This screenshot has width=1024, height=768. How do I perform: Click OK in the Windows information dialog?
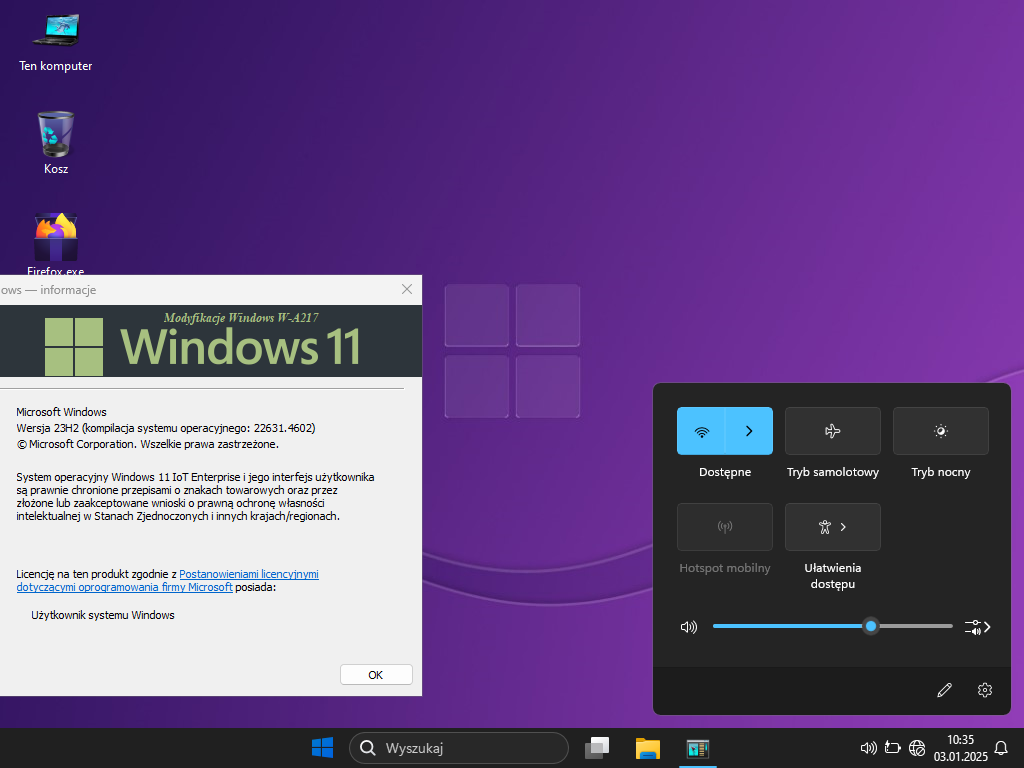pyautogui.click(x=376, y=675)
